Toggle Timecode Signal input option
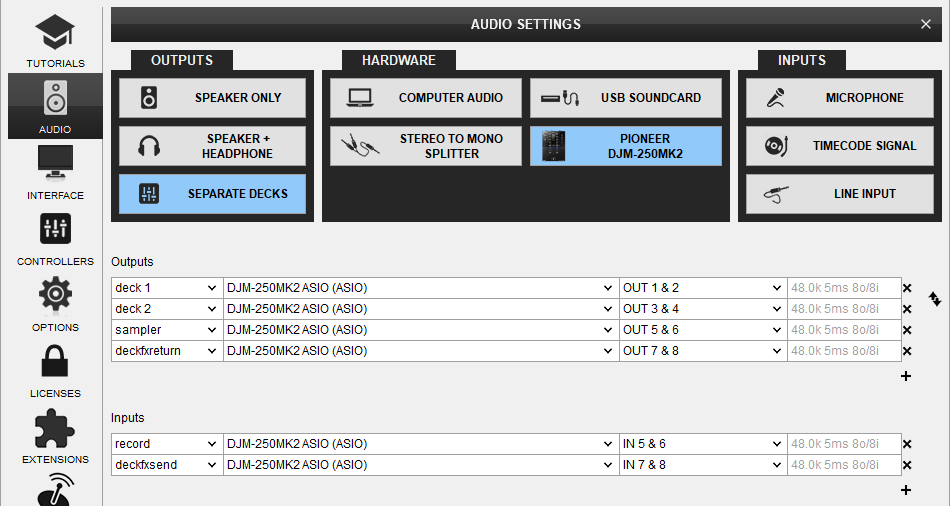Viewport: 950px width, 506px height. tap(840, 146)
